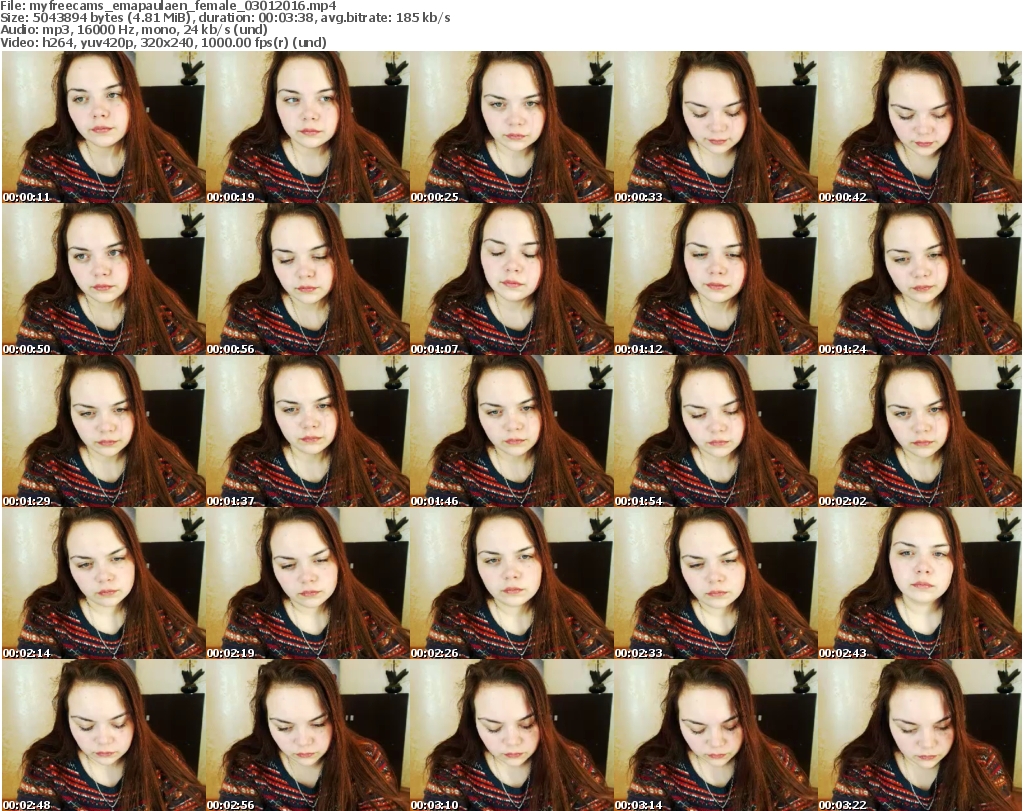Open the frame stamped 00:01:24
The image size is (1024, 811).
[x=920, y=279]
